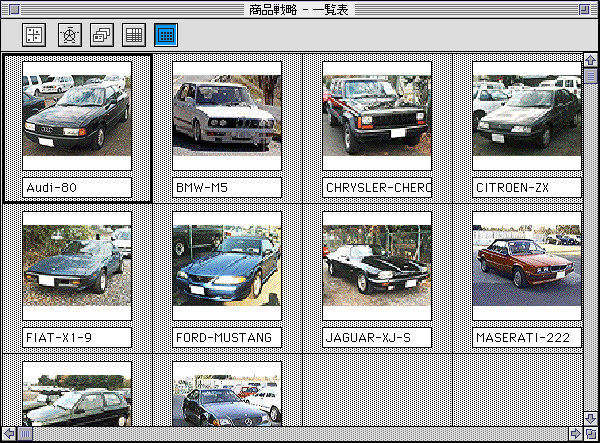The image size is (600, 443).
Task: Select the Jaguar XJ-S car photo
Action: coord(377,266)
